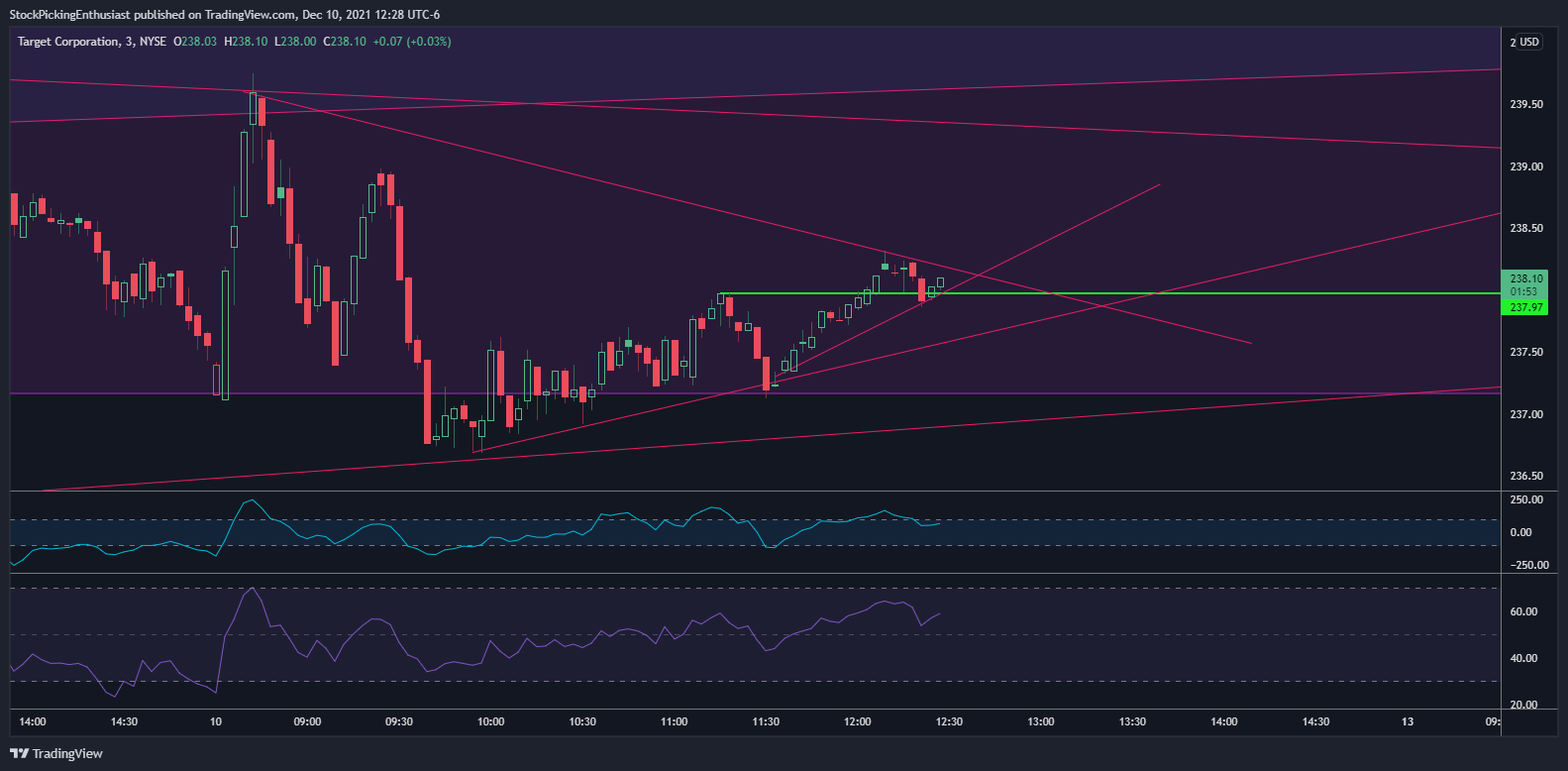
Task: Click the open value O238.03
Action: tap(195, 42)
